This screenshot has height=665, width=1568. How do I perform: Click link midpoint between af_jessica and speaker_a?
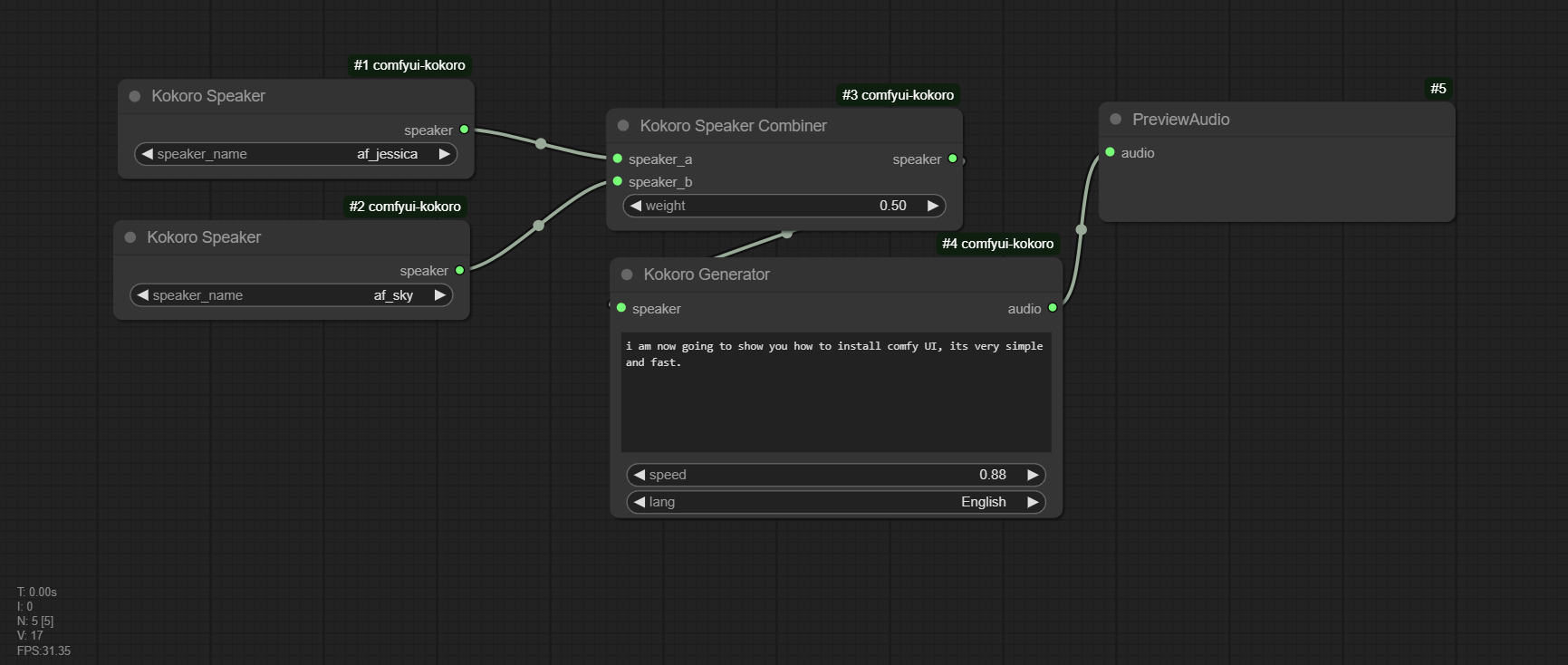[x=541, y=144]
